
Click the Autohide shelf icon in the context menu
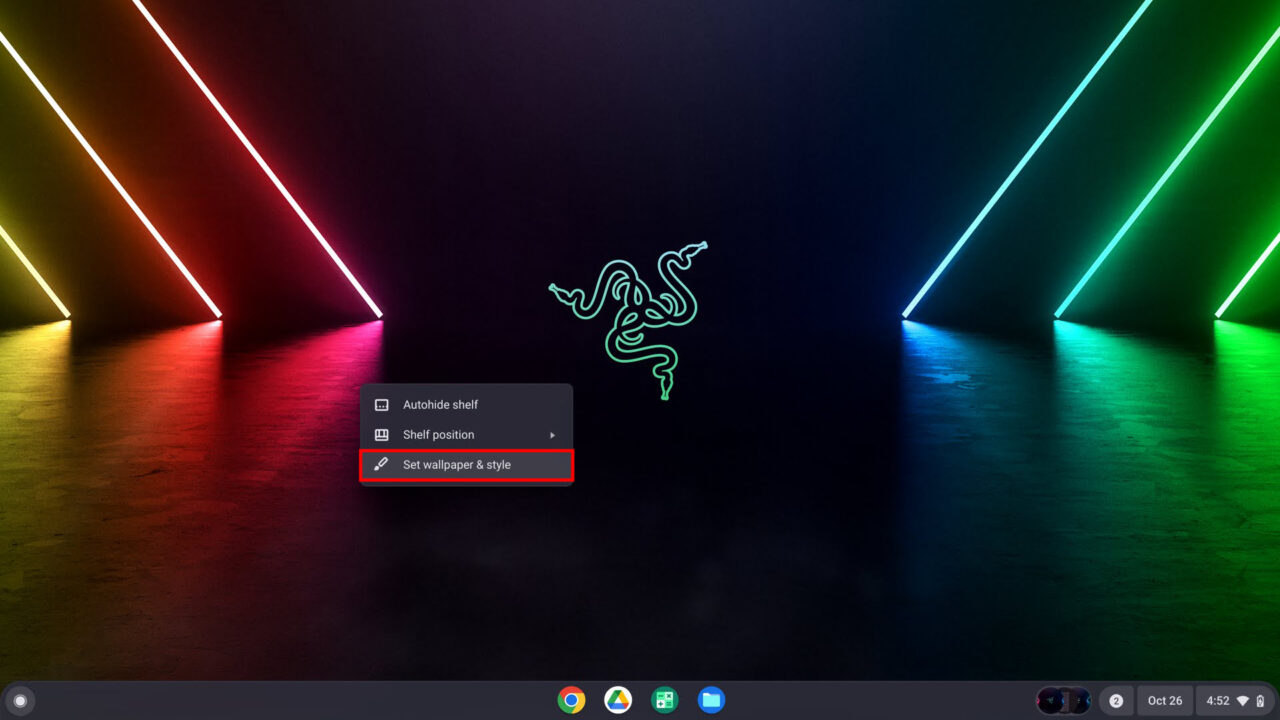[380, 404]
